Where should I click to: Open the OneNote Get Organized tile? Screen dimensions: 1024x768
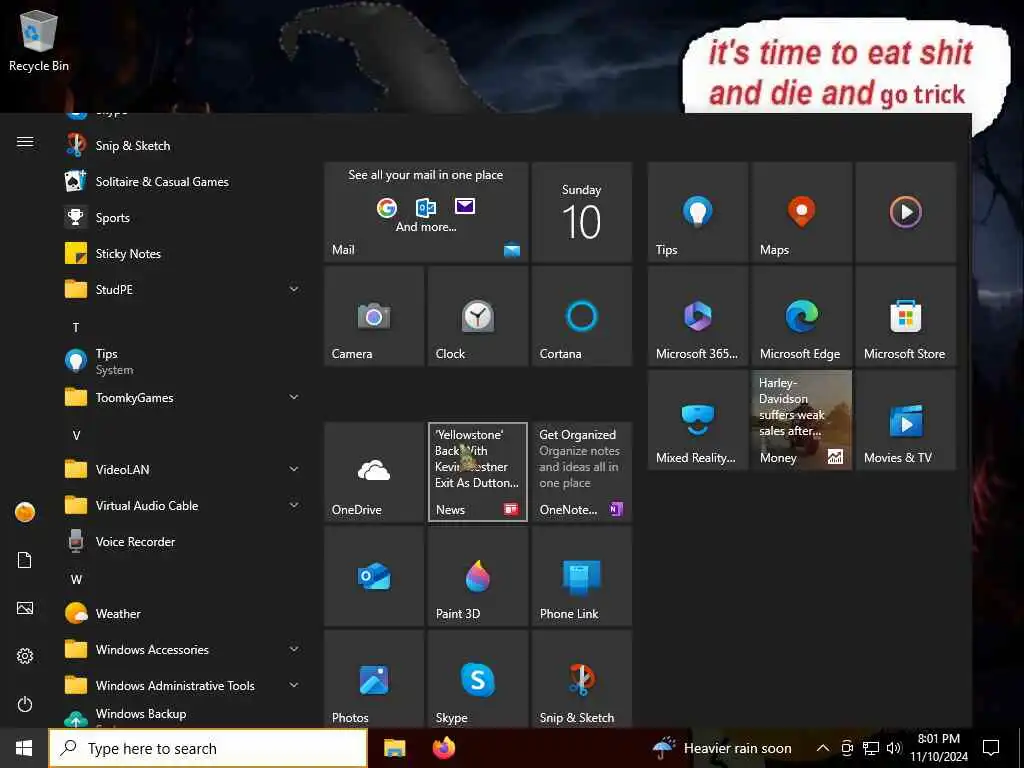coord(581,472)
